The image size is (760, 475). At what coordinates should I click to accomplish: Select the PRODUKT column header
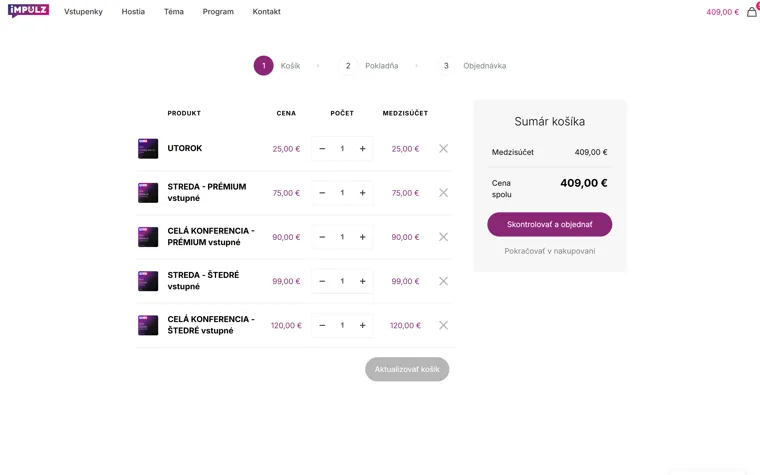(x=184, y=113)
